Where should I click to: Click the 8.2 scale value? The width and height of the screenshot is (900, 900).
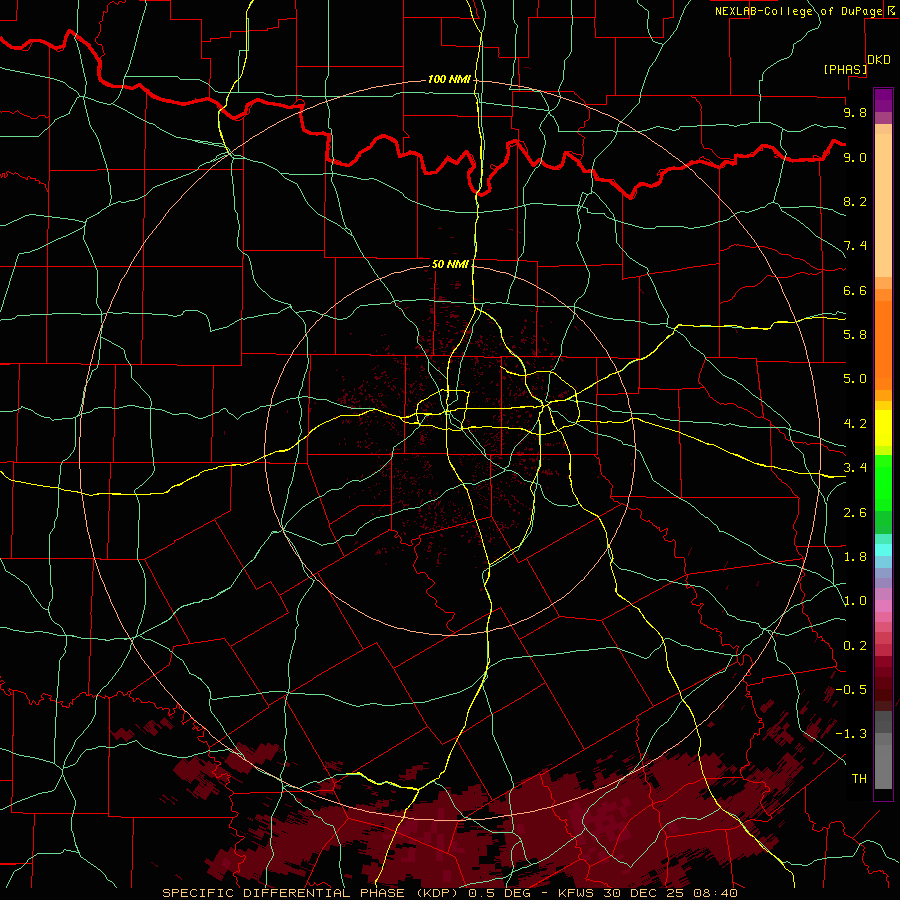coord(855,201)
